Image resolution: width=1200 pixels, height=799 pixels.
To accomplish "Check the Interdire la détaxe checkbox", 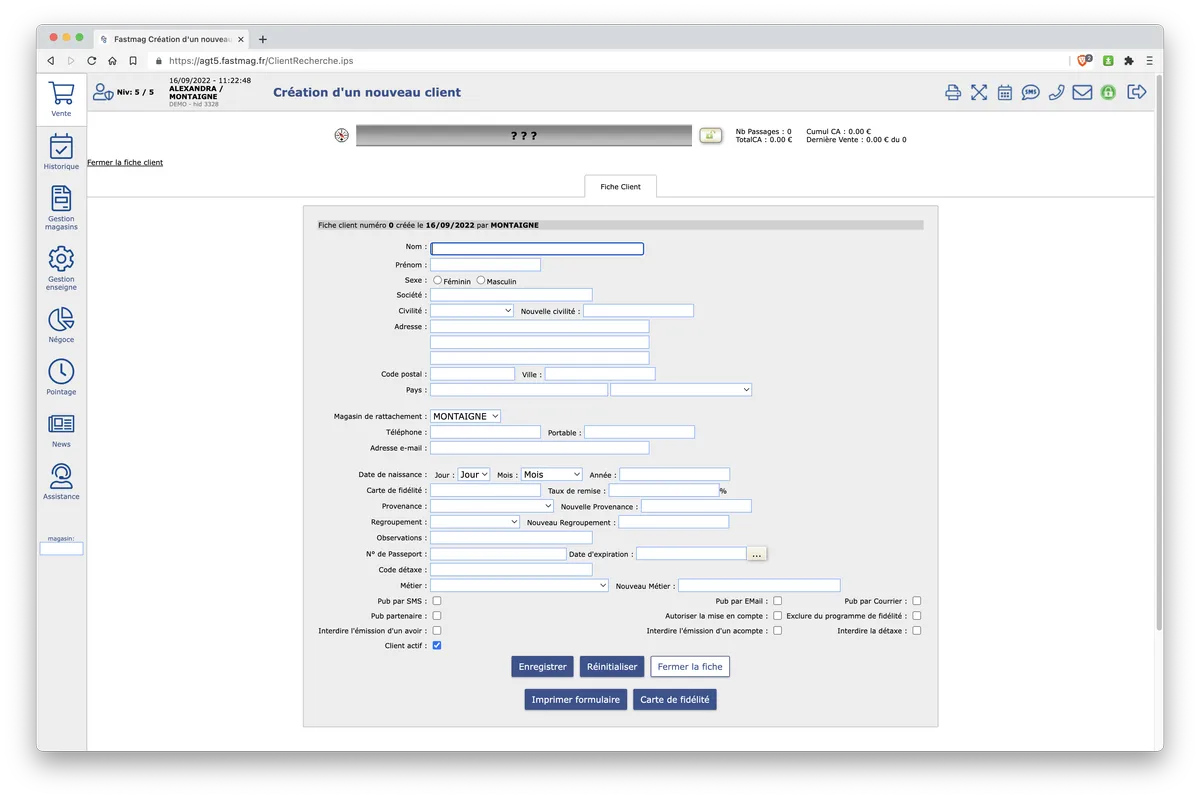I will coord(917,631).
